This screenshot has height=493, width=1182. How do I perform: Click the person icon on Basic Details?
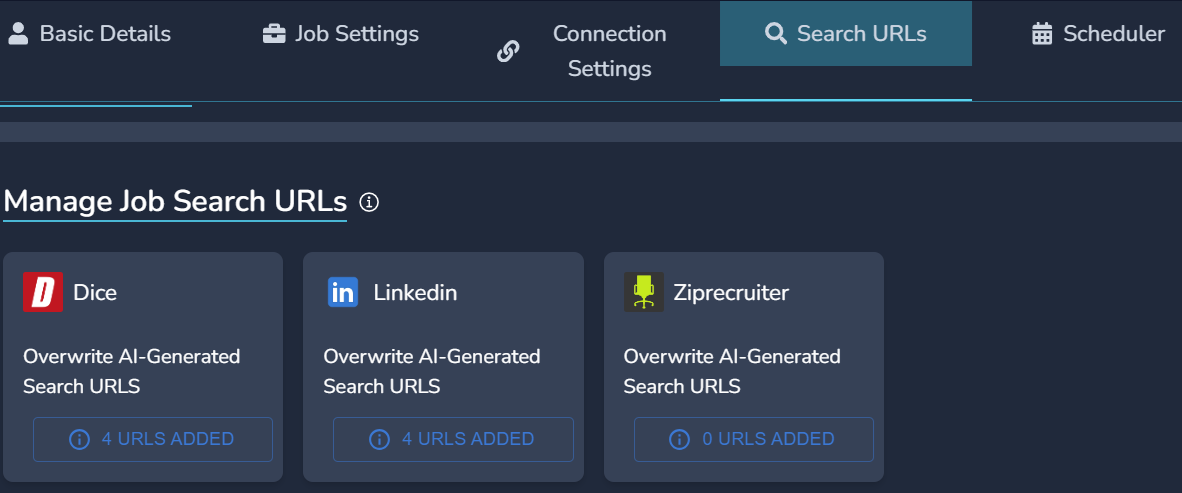click(18, 34)
